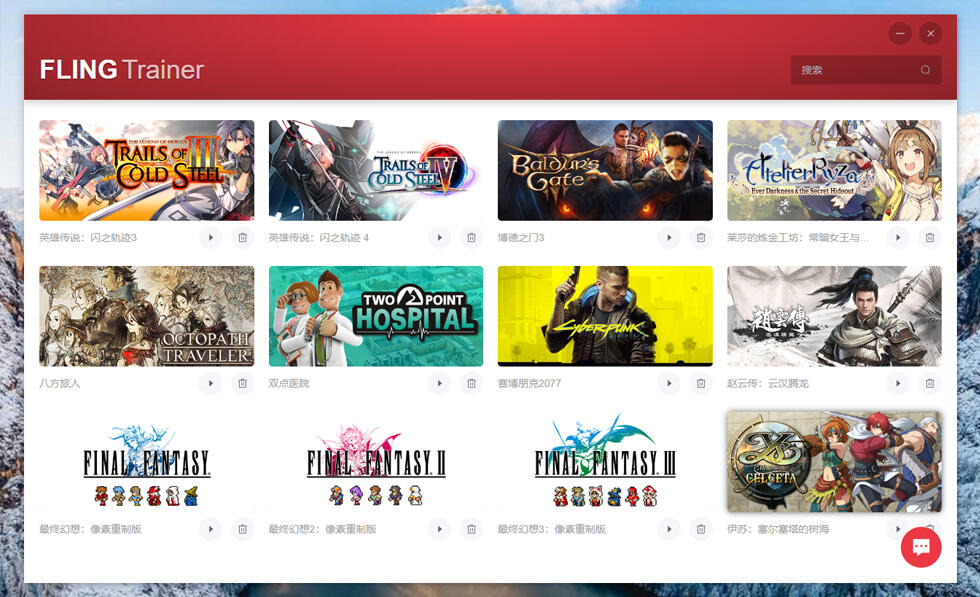This screenshot has height=597, width=980.
Task: Remove 莱莎的炼金工坊 trainer with trash icon
Action: click(x=930, y=237)
